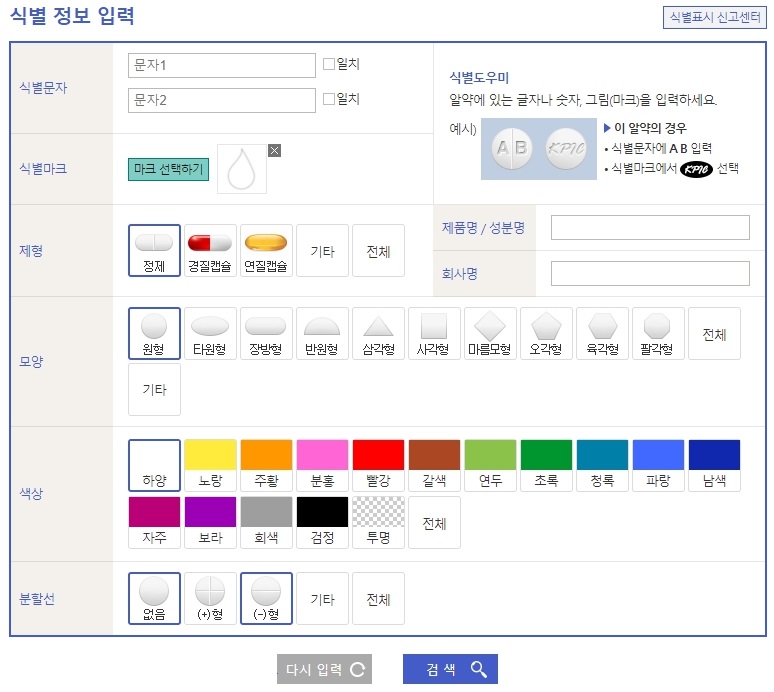Select the 경질캡슐 hard capsule icon
This screenshot has width=774, height=692.
coord(210,250)
